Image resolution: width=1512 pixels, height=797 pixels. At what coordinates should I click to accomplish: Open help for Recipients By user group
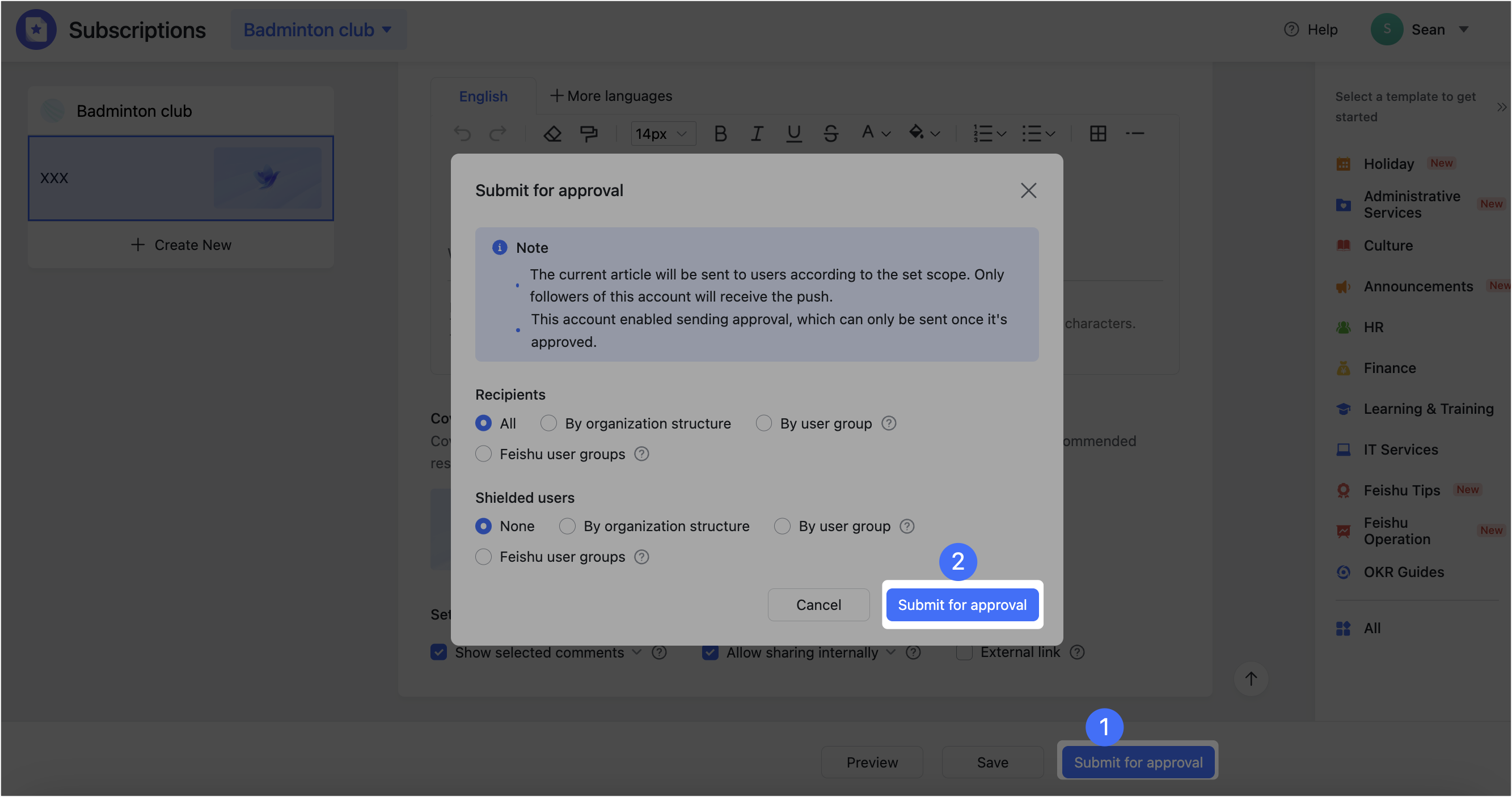point(889,423)
